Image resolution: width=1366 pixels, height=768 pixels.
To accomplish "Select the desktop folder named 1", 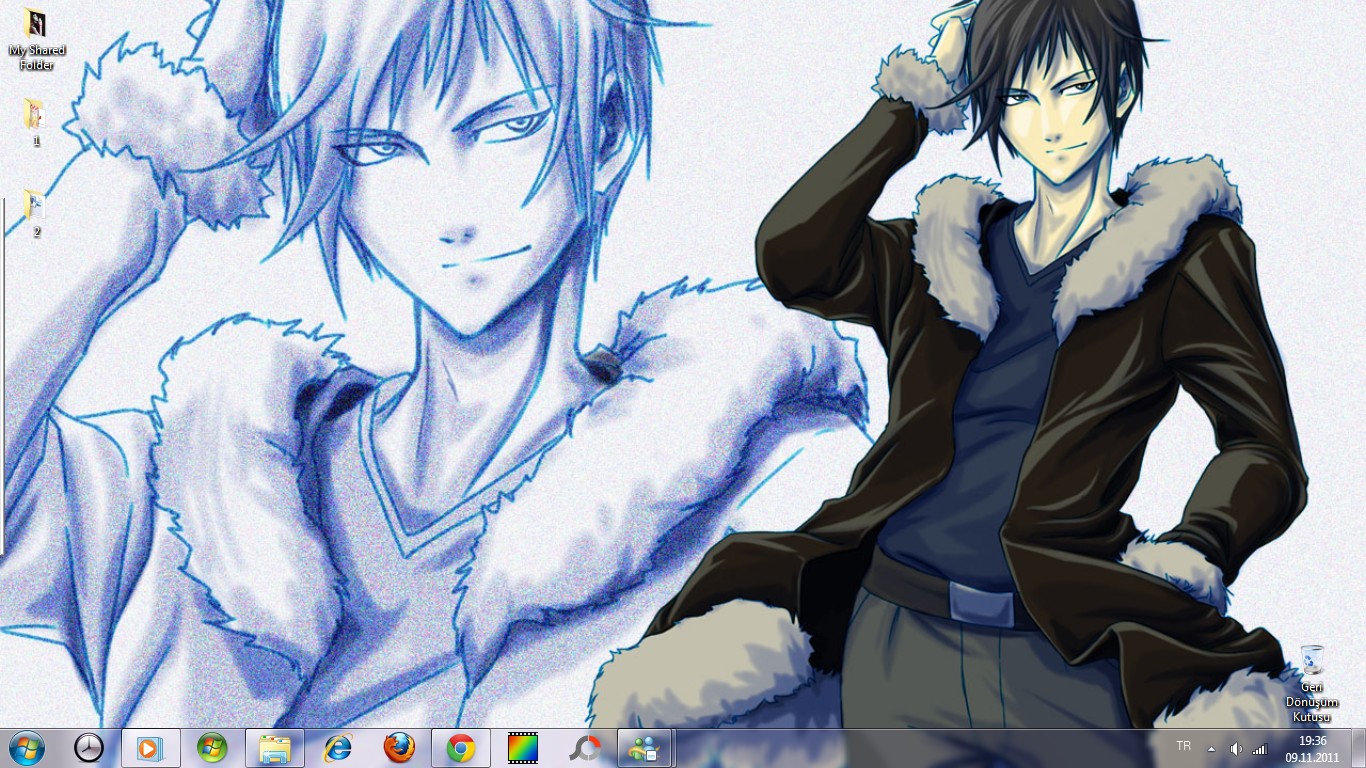I will (x=36, y=122).
